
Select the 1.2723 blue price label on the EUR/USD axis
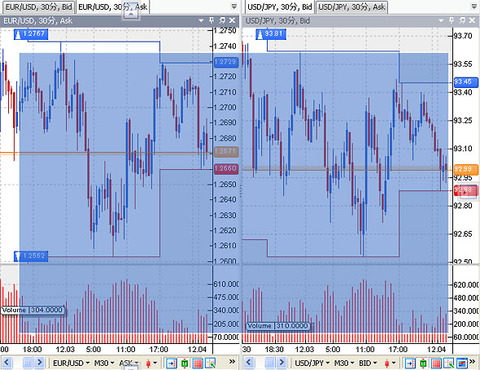pyautogui.click(x=226, y=62)
